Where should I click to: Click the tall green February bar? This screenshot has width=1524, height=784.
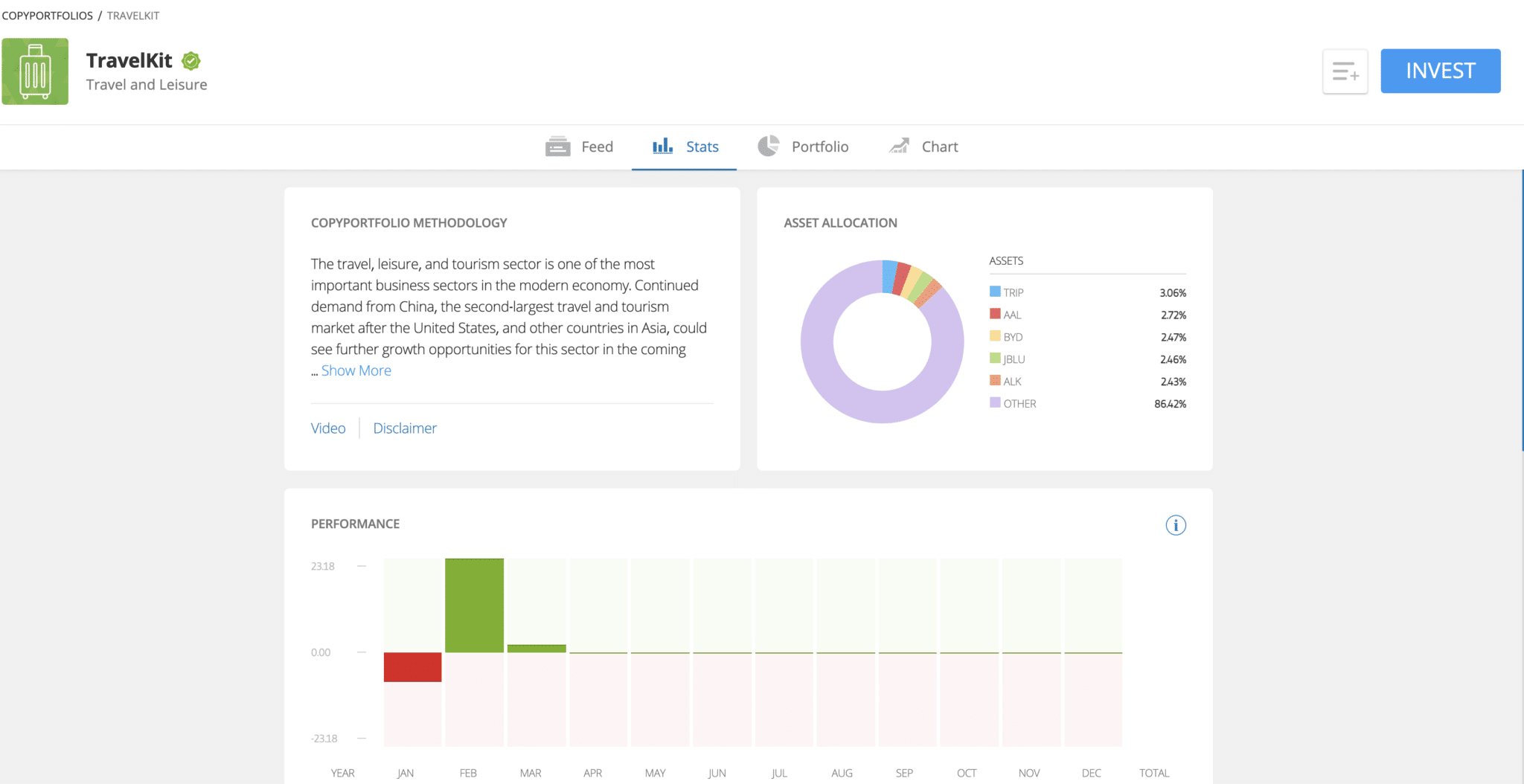point(474,605)
